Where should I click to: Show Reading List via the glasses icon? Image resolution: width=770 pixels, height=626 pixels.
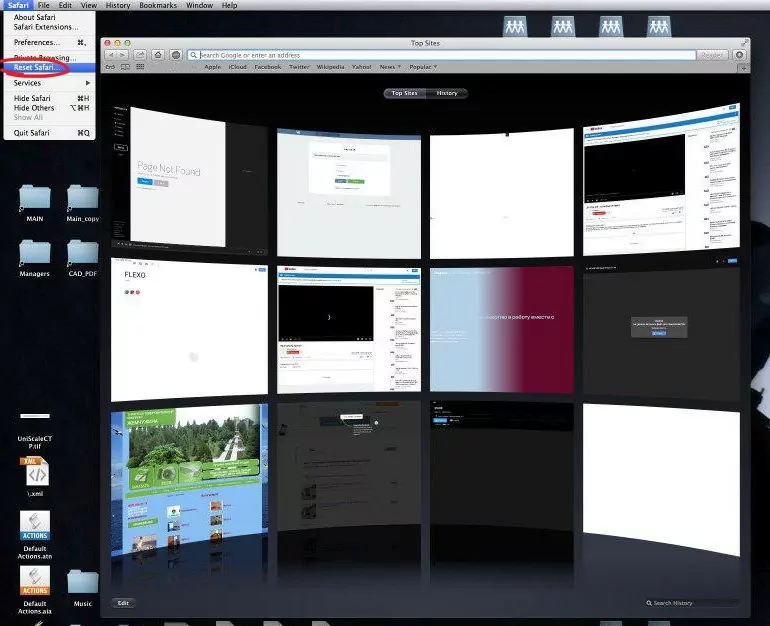(x=110, y=67)
